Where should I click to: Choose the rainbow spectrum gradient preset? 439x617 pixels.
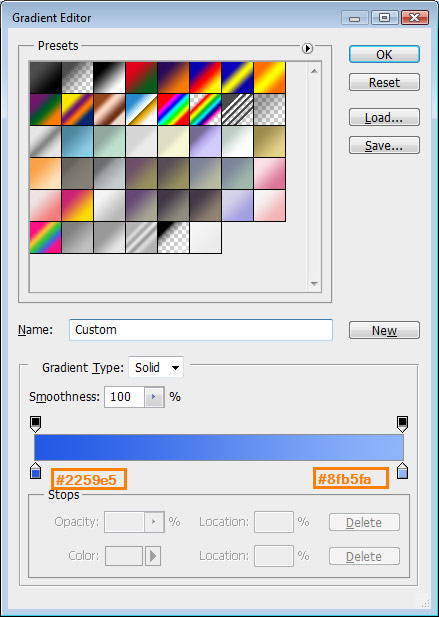173,109
